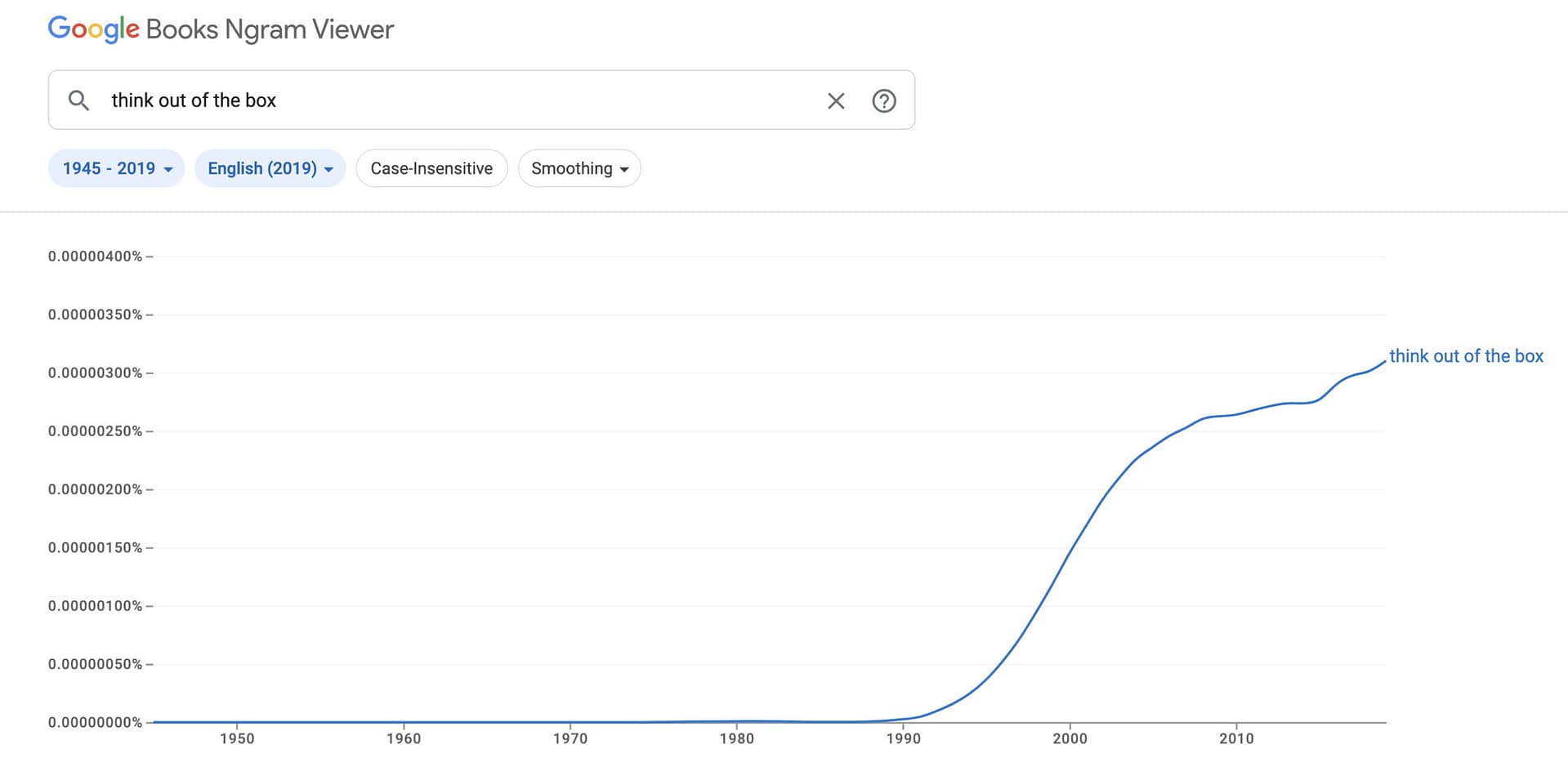Toggle the Case-Insensitive option
Screen dimensions: 1568x758
click(x=431, y=168)
